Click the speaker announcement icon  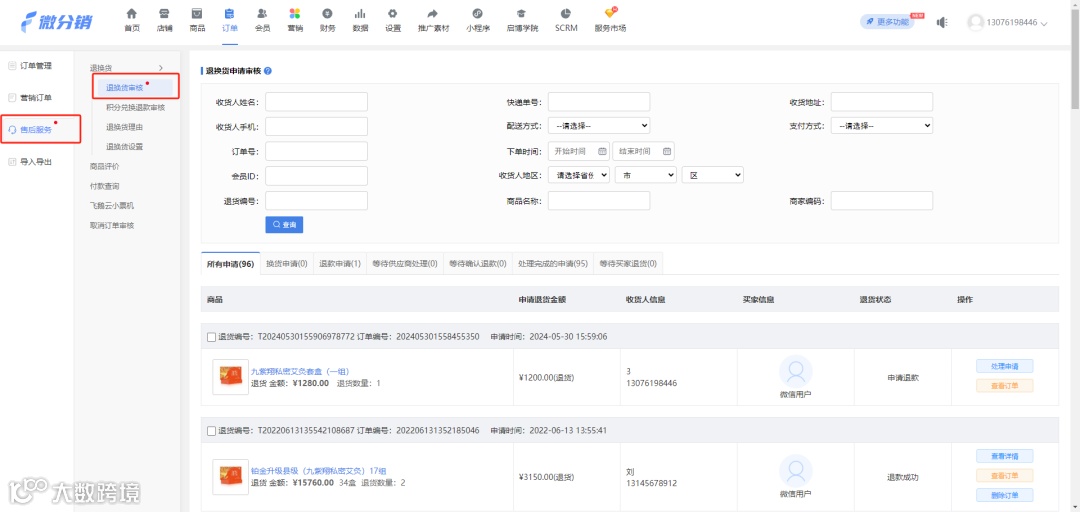pos(942,23)
